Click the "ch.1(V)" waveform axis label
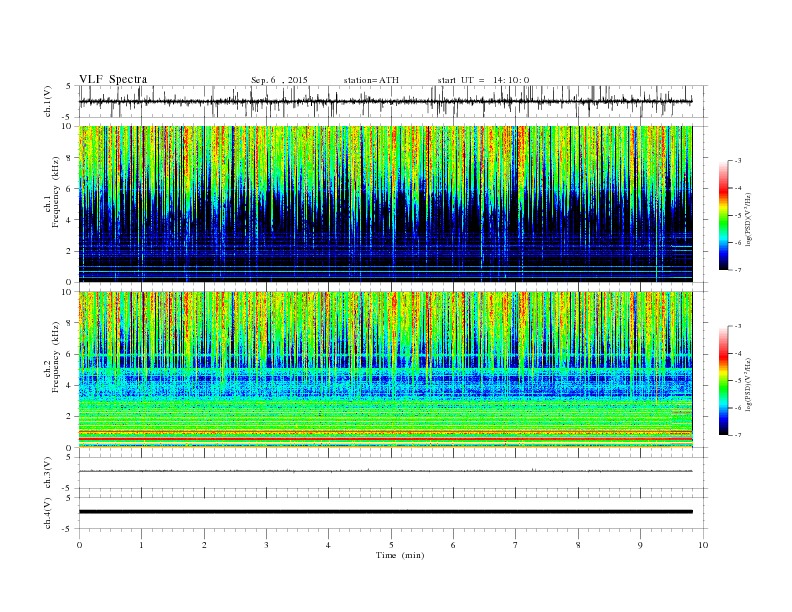Image resolution: width=792 pixels, height=612 pixels. pyautogui.click(x=48, y=101)
